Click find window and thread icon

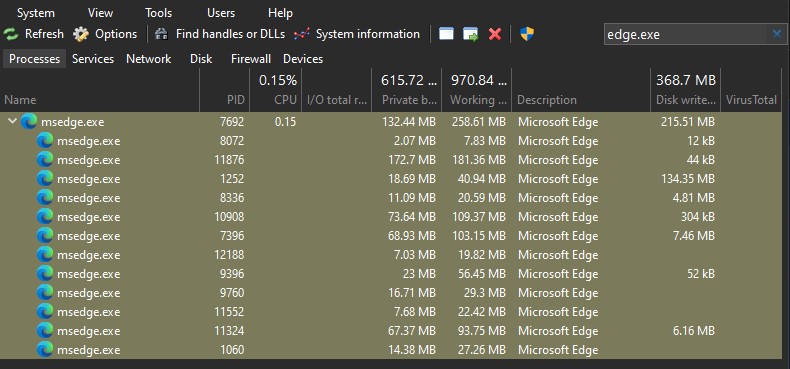pos(471,34)
